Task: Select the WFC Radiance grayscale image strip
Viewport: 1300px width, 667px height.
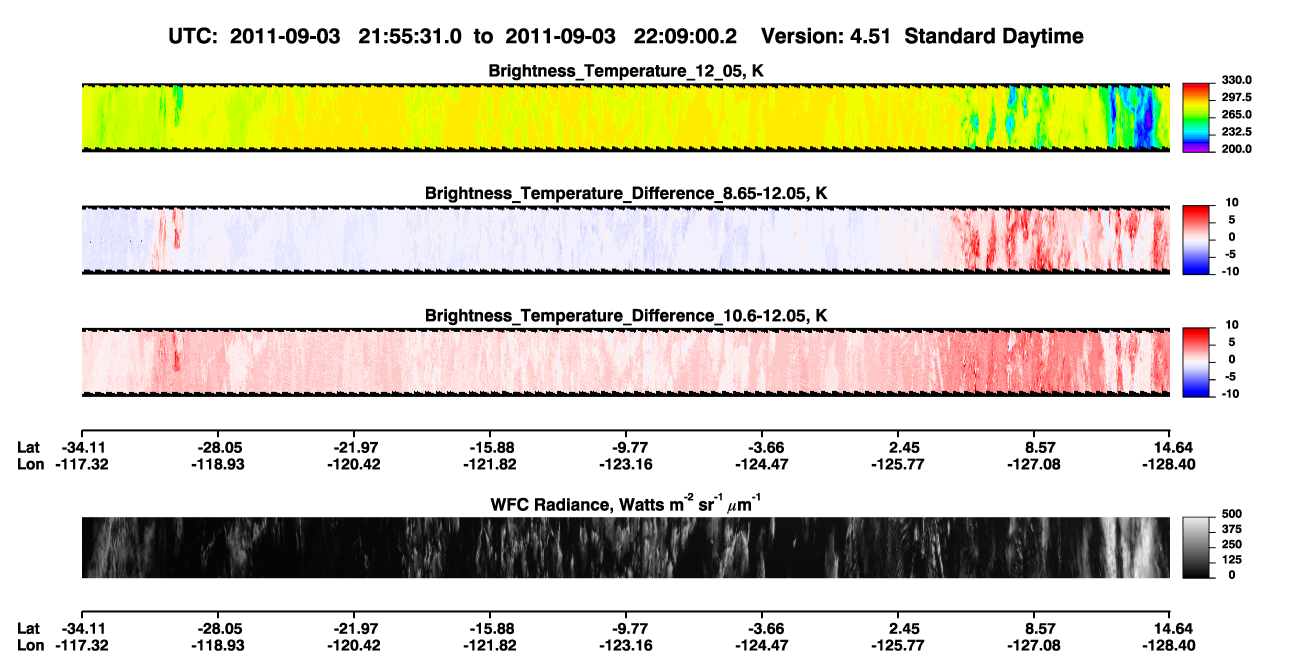Action: (x=625, y=547)
